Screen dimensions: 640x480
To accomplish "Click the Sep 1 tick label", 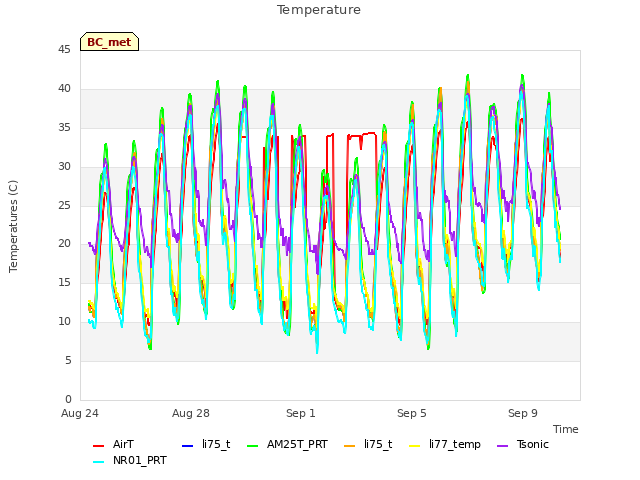I will pyautogui.click(x=301, y=413).
